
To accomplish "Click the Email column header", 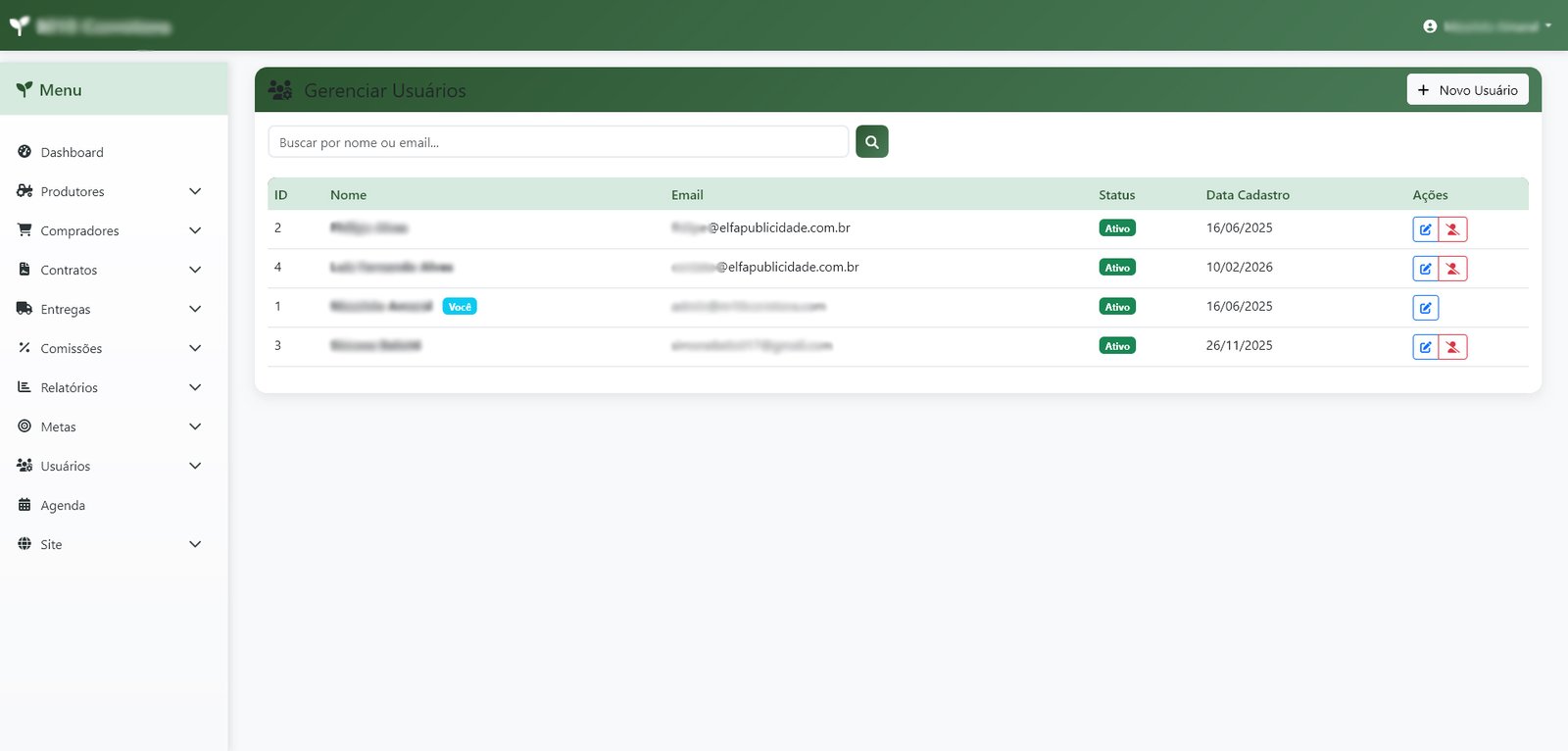I will pyautogui.click(x=687, y=195).
